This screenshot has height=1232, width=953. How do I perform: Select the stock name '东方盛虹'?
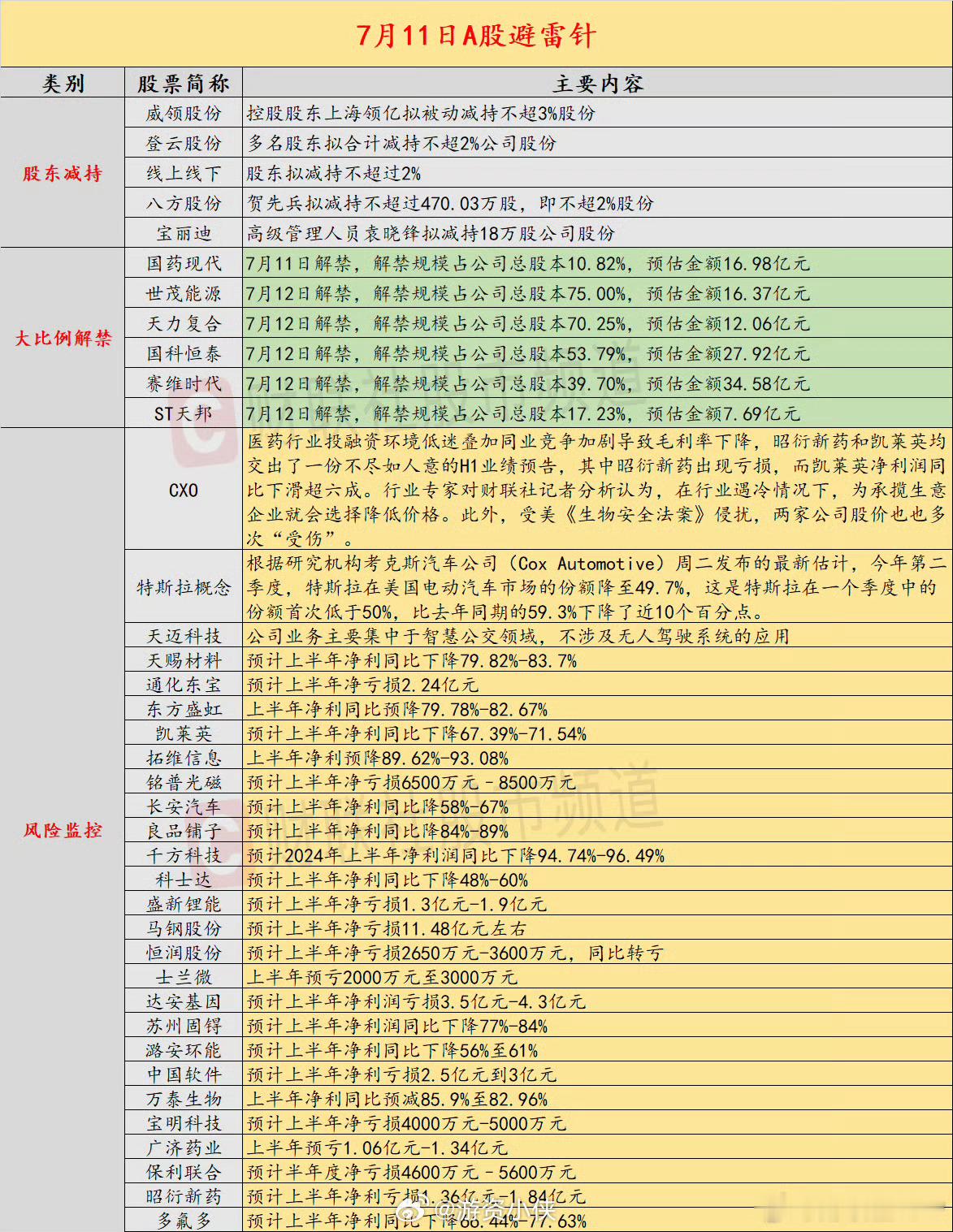click(184, 709)
